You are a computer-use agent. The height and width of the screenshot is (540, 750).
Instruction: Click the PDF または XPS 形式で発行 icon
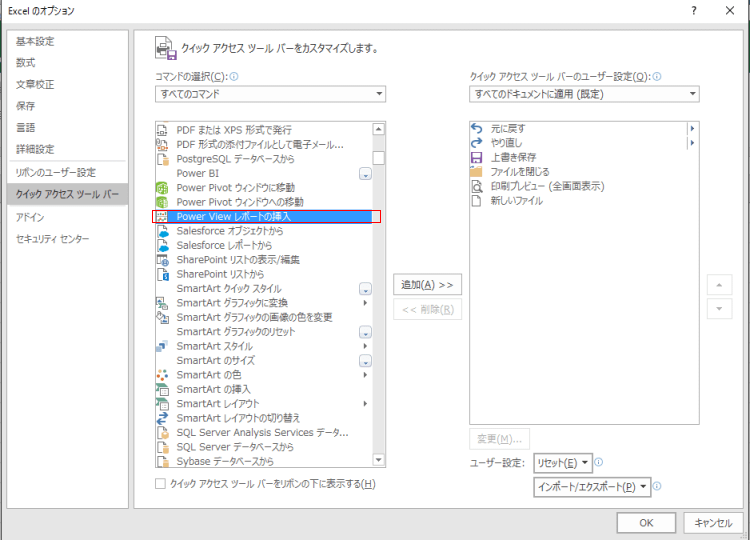click(x=163, y=130)
